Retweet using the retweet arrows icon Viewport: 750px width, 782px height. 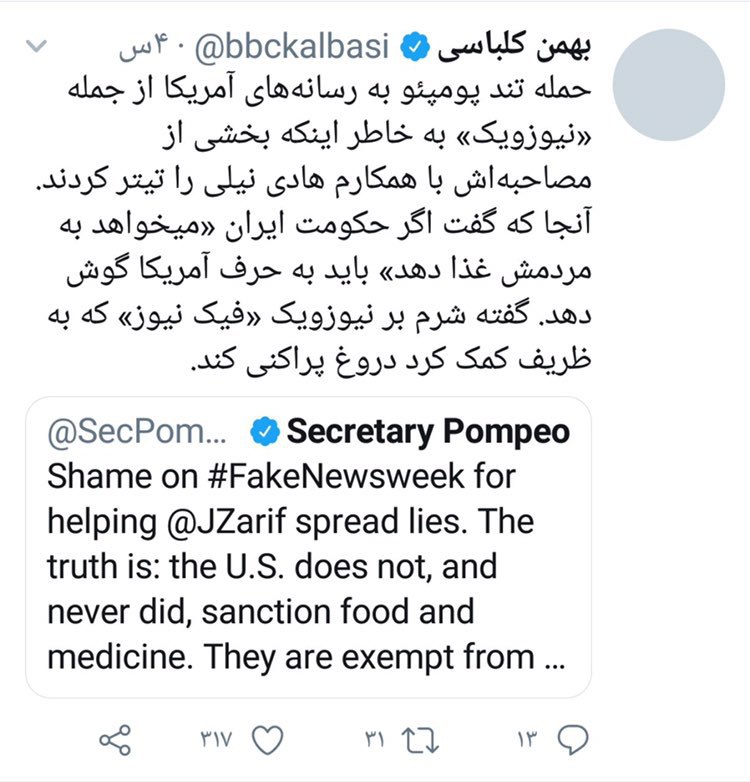411,741
